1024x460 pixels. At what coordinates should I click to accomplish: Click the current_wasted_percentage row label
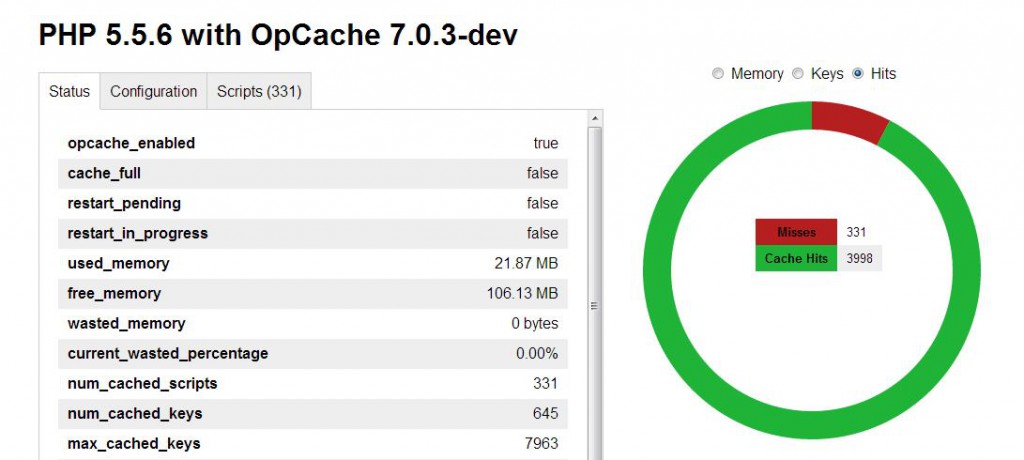click(x=168, y=353)
